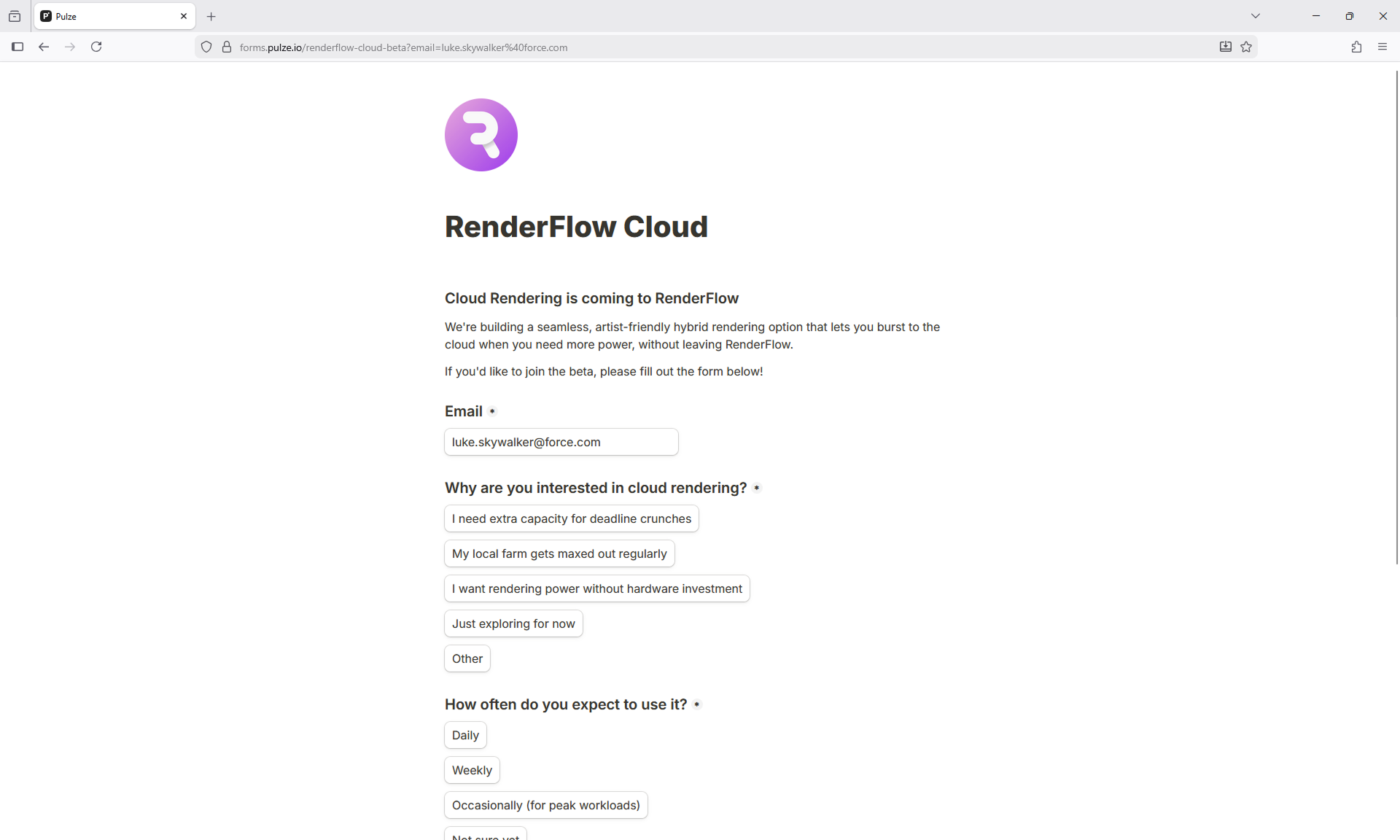Click the Email input field

coord(561,442)
